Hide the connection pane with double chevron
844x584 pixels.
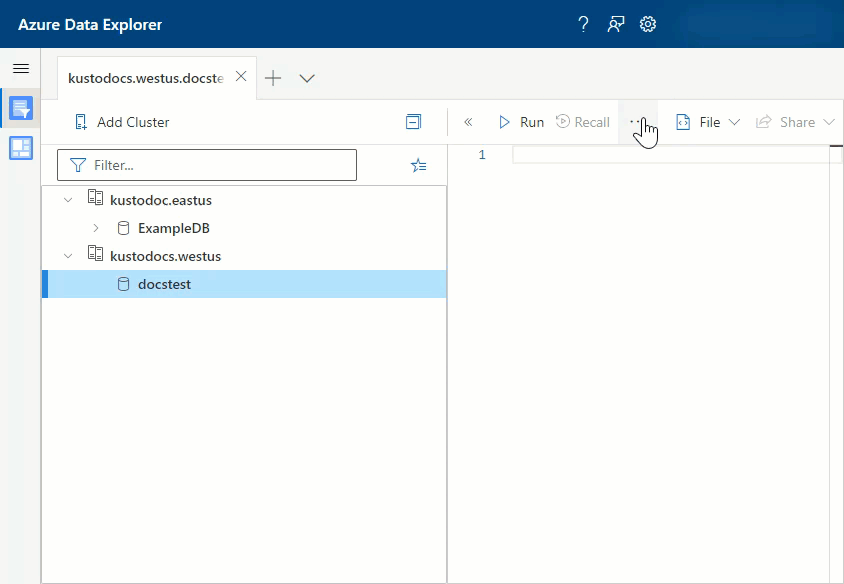point(468,122)
